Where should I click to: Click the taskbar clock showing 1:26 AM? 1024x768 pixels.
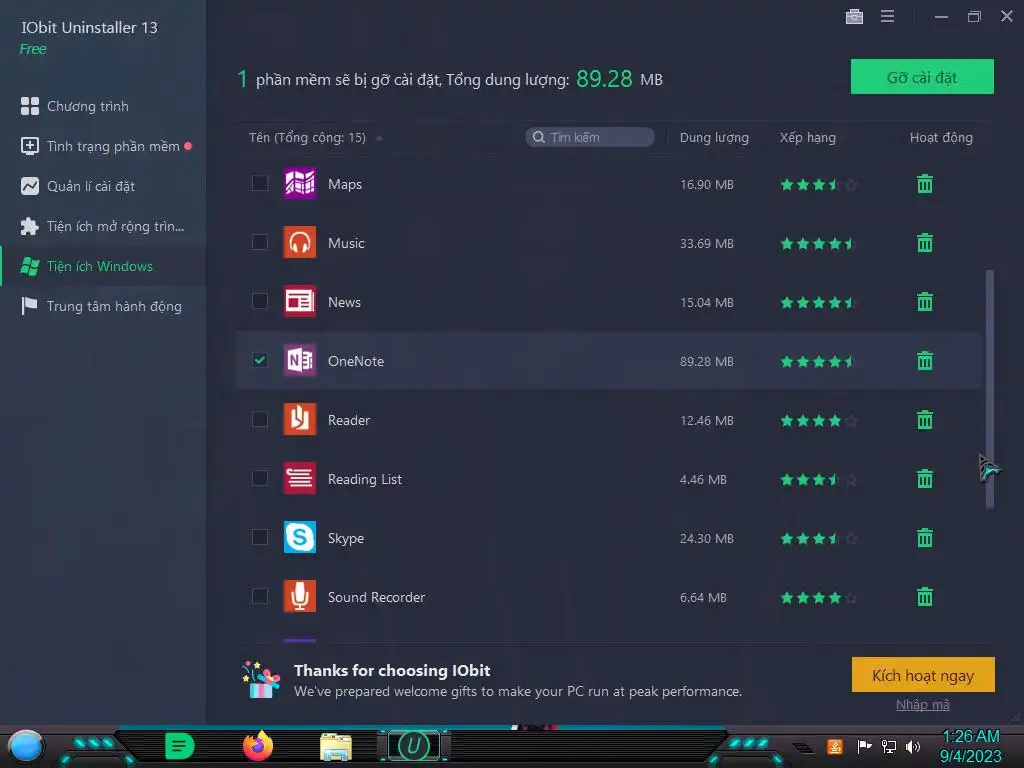(x=970, y=736)
